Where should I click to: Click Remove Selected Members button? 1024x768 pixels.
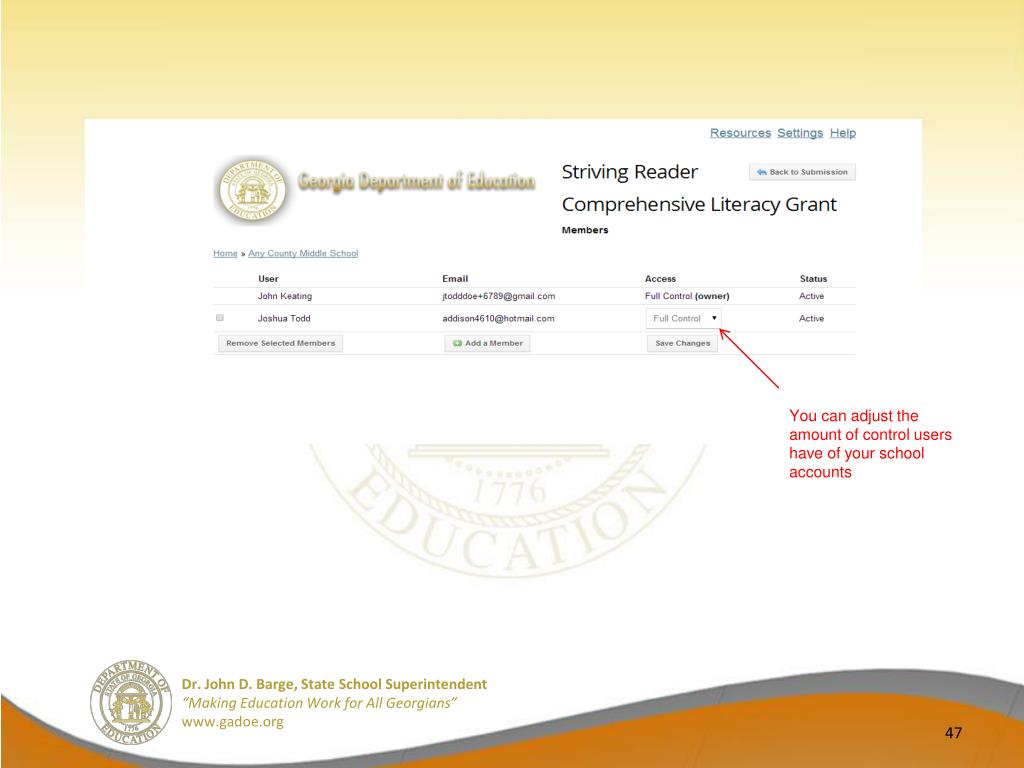(x=280, y=343)
